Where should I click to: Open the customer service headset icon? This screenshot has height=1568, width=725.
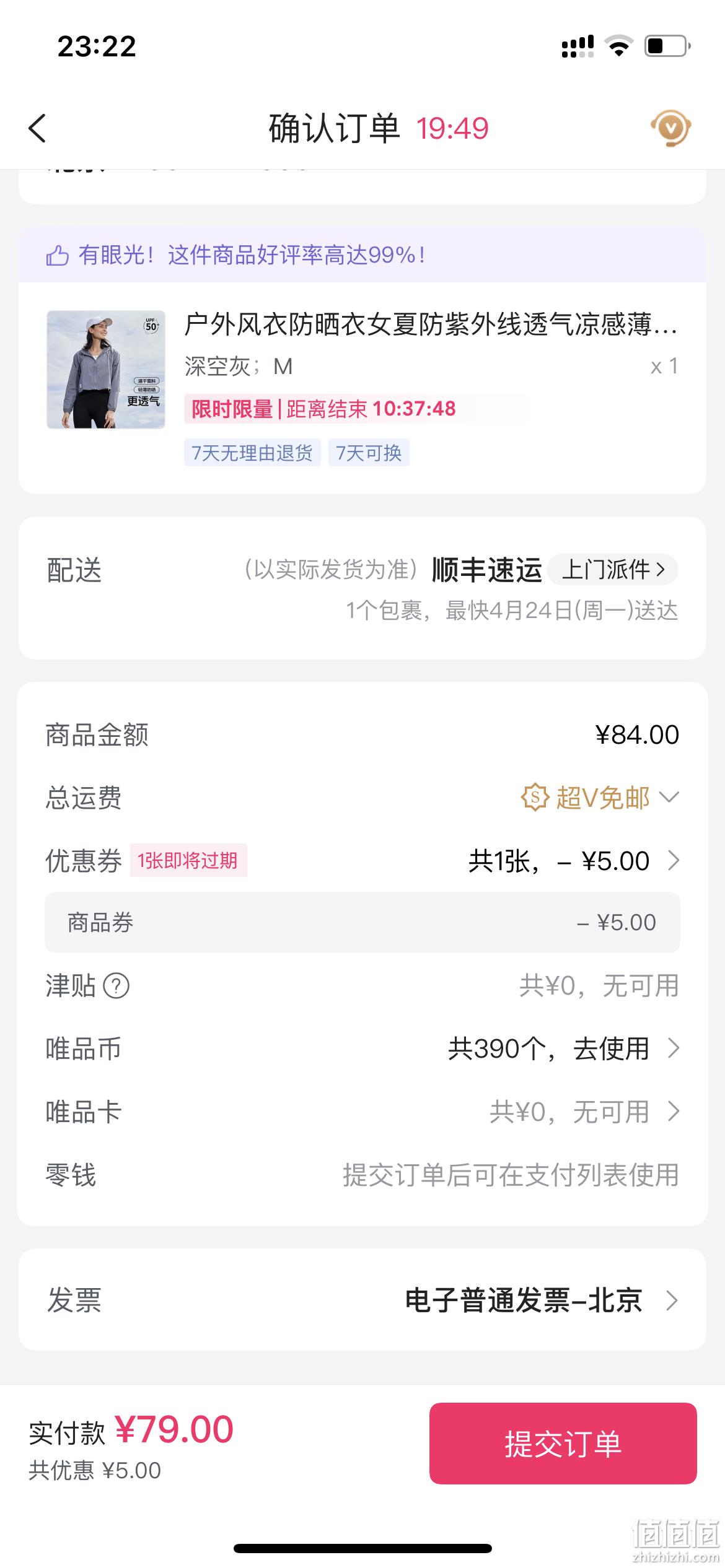(670, 128)
